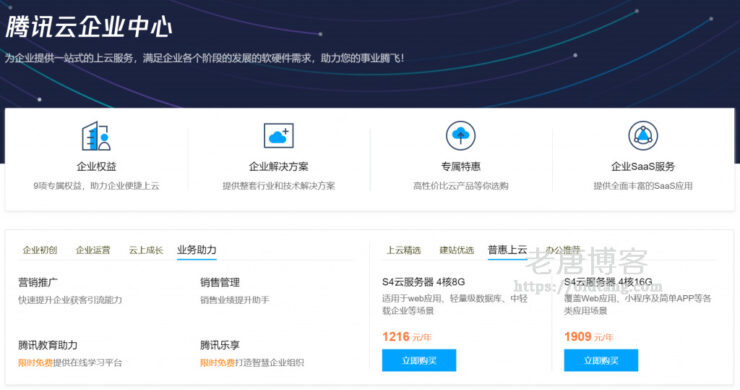Click 提供整套行业和技术解决方案 description

tap(278, 186)
